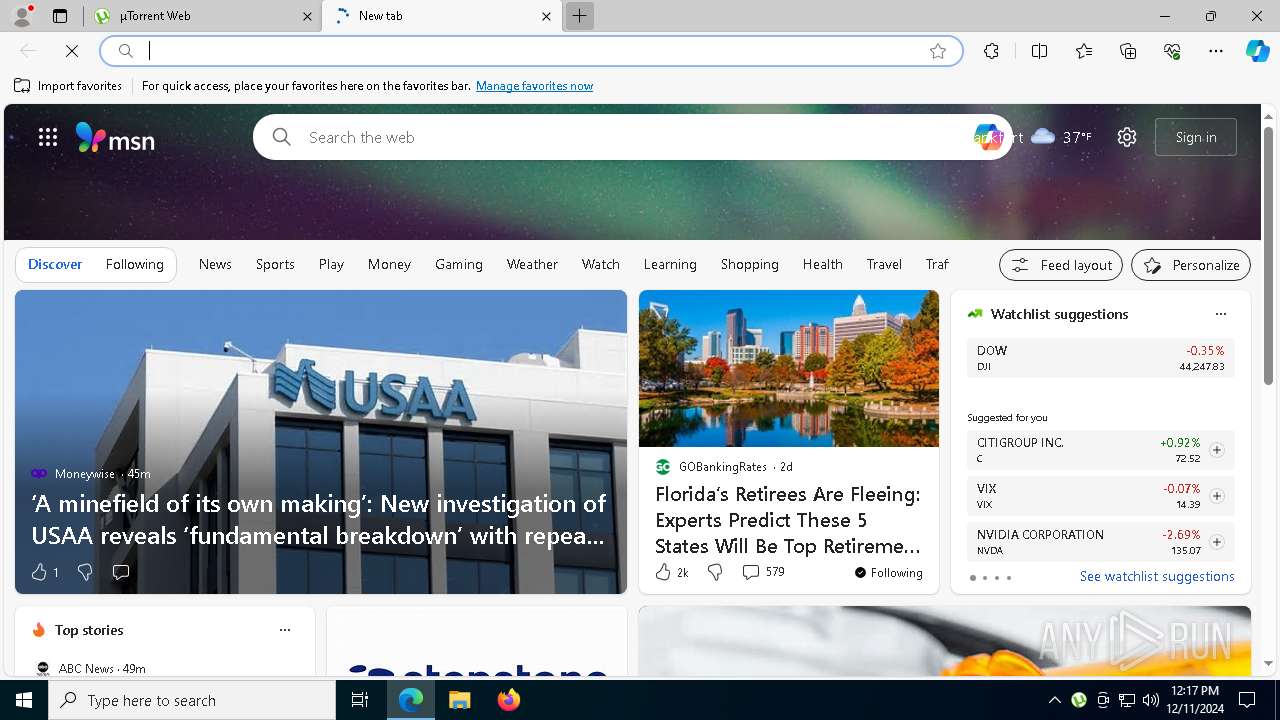Click the Sign in button
1280x720 pixels.
[1196, 137]
